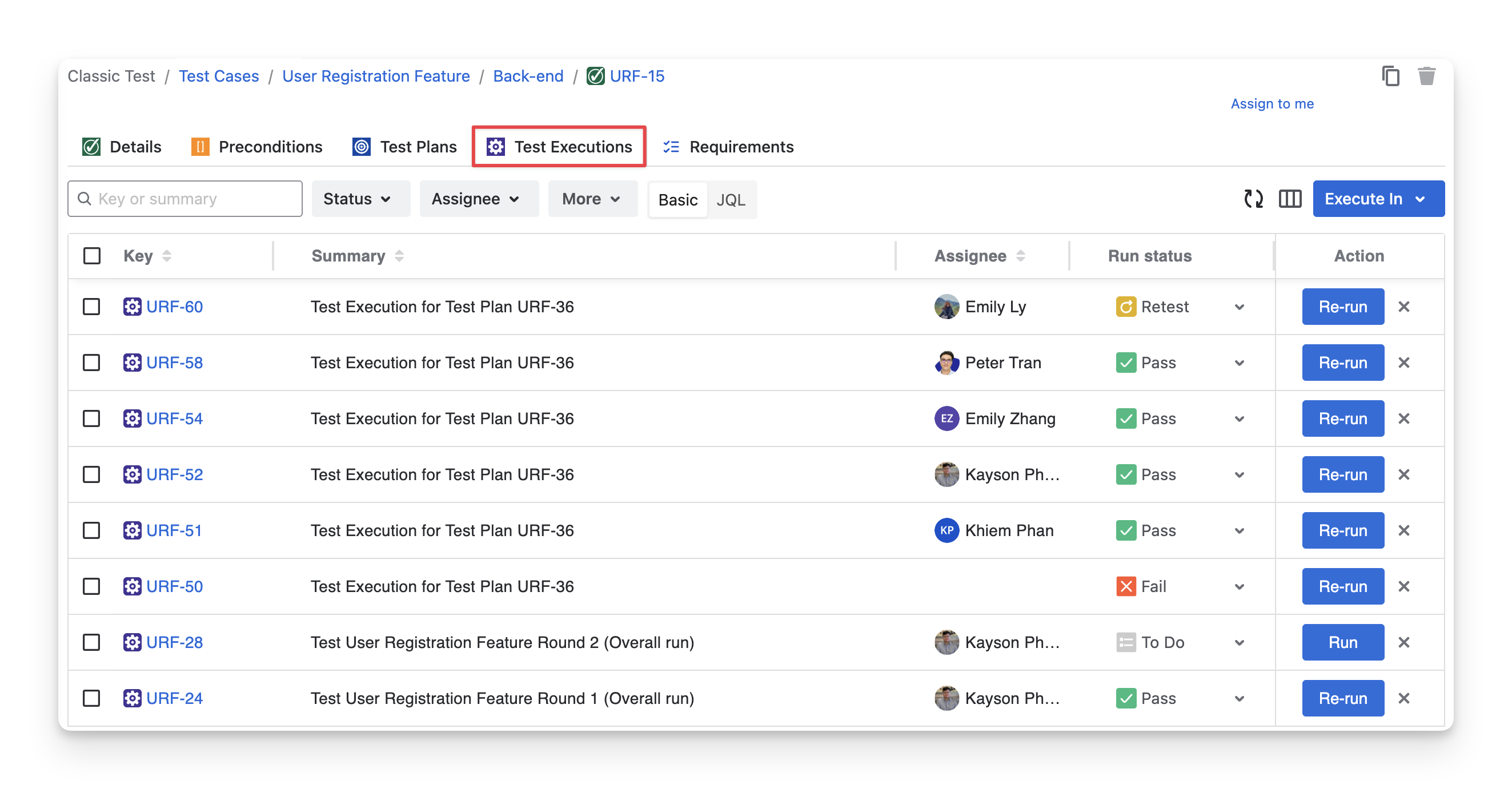The width and height of the screenshot is (1512, 789).
Task: Click the refresh list icon
Action: click(x=1253, y=199)
